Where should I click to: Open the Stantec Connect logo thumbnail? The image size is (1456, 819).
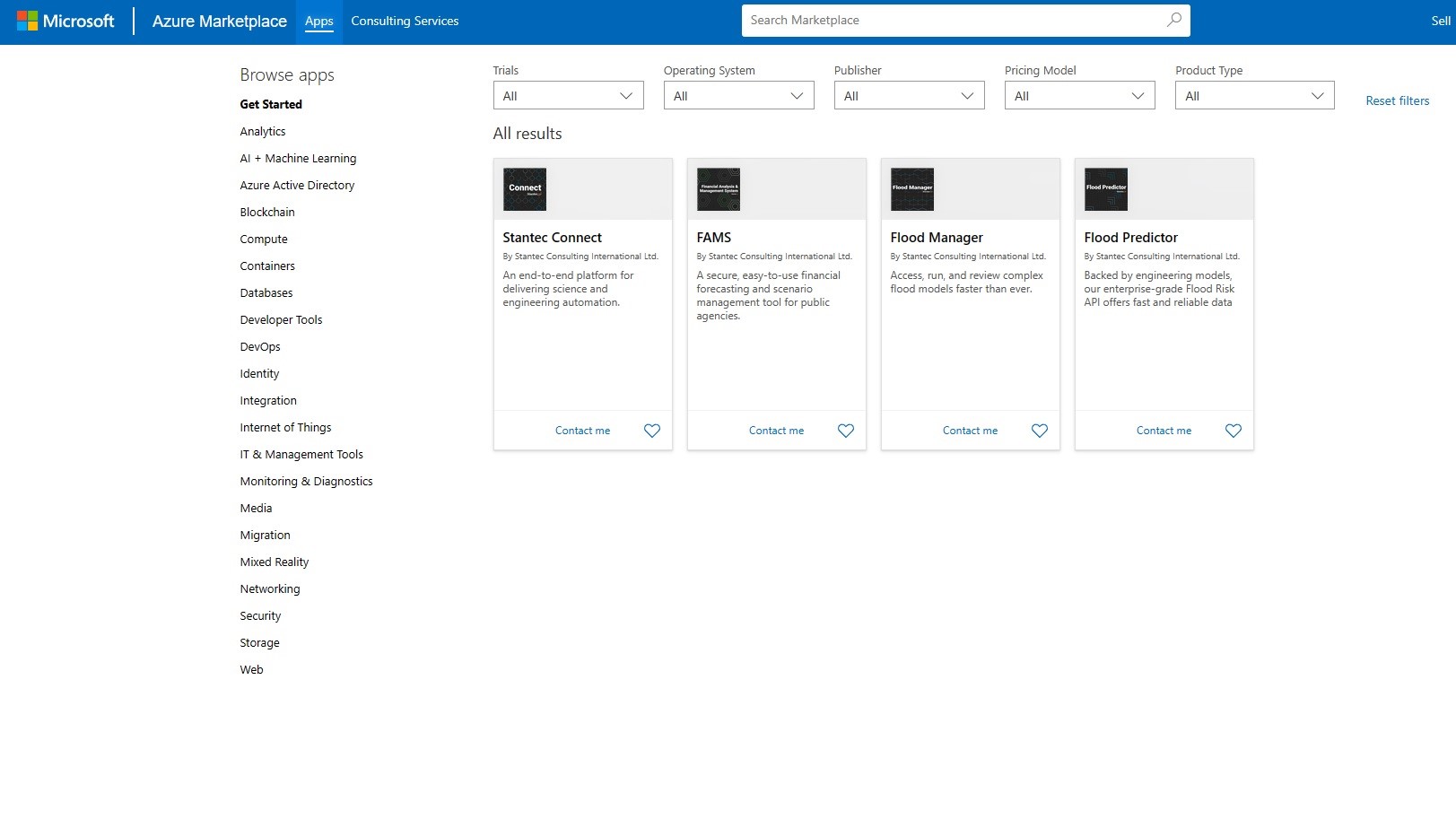click(525, 189)
